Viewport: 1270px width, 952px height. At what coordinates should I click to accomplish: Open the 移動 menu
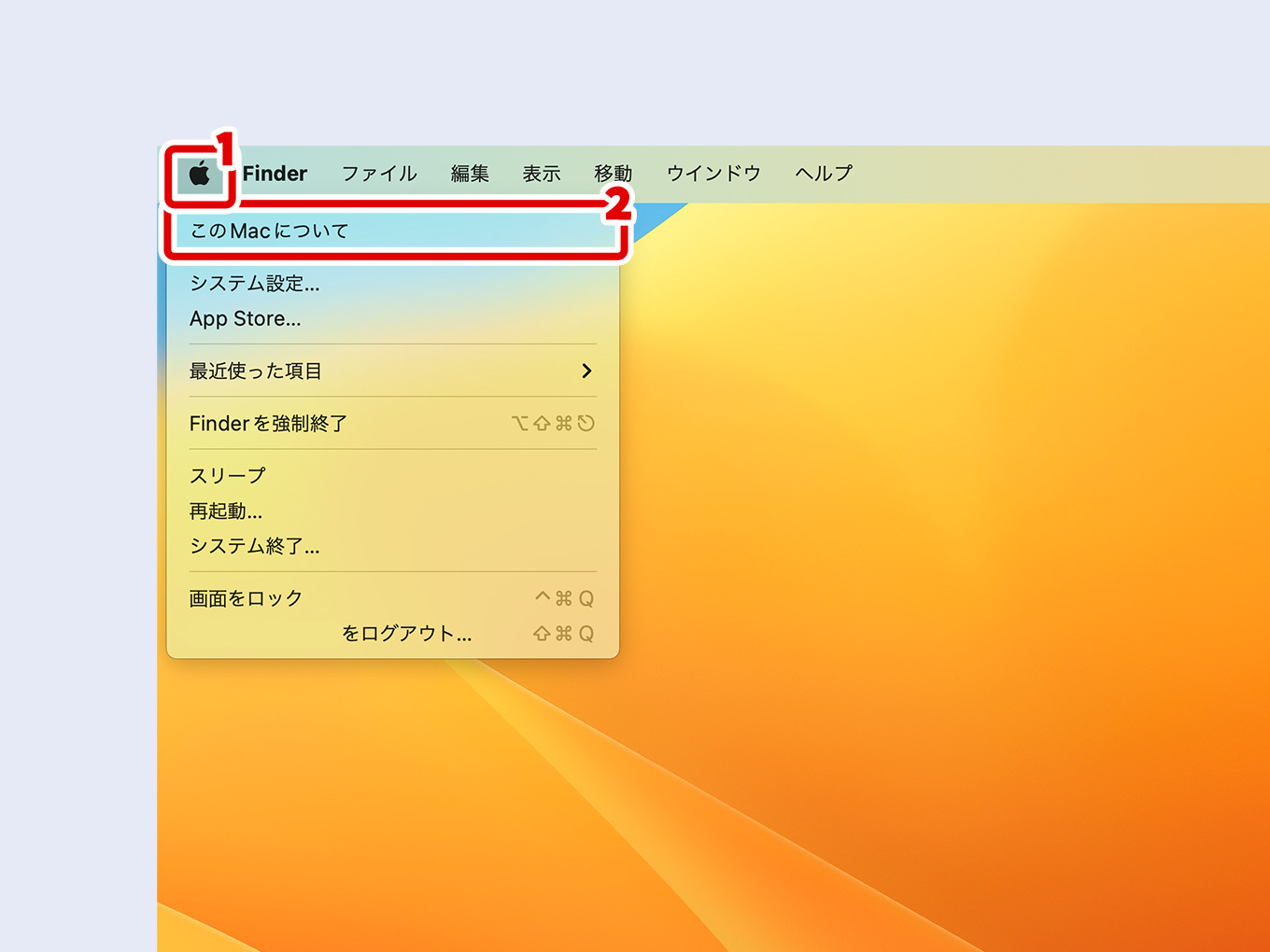pos(614,174)
